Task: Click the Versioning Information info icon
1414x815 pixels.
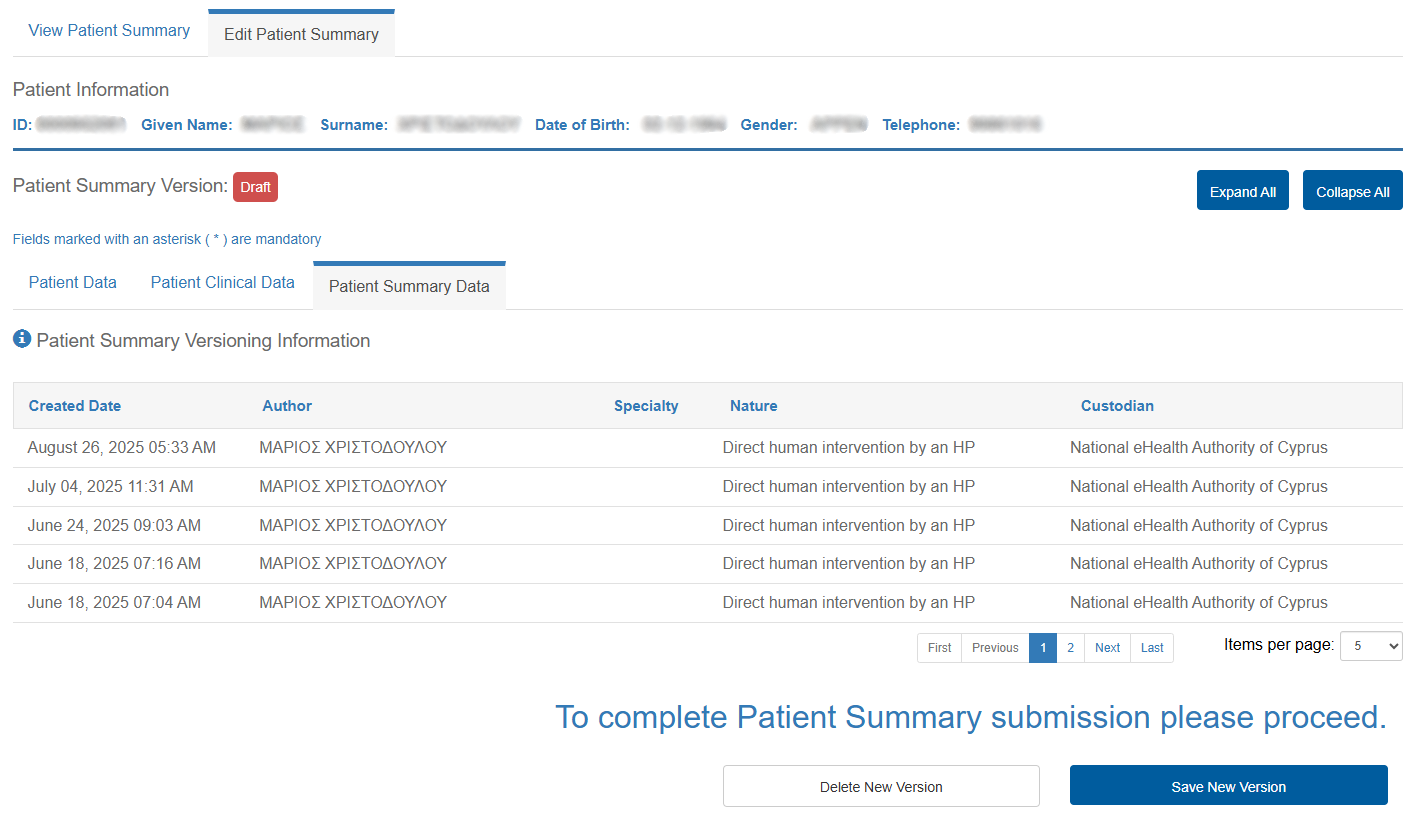Action: point(22,340)
